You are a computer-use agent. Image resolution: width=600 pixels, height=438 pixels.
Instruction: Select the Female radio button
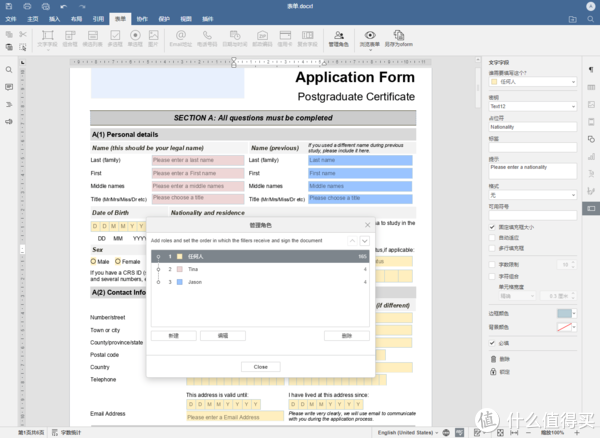coord(118,261)
